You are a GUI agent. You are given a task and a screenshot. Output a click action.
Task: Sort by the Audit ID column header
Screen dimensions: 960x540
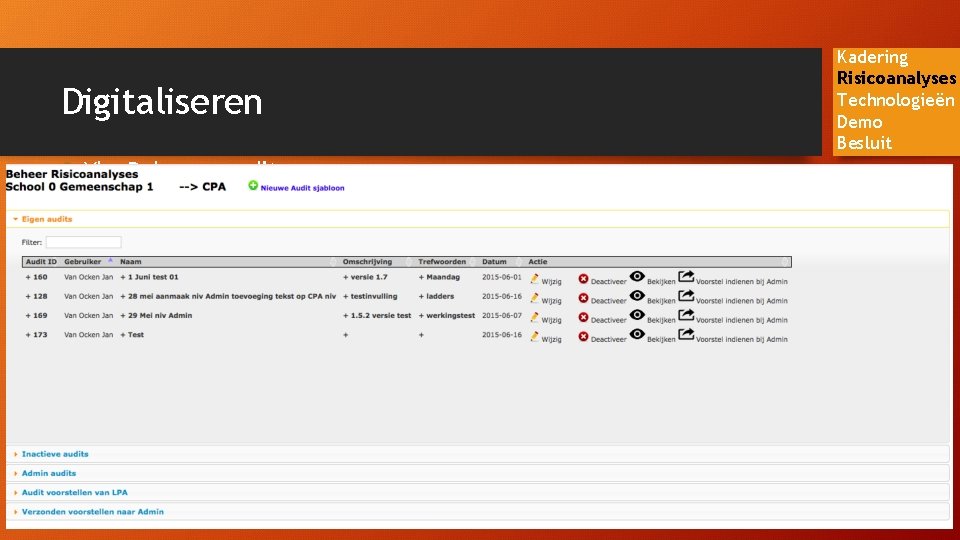[x=41, y=262]
